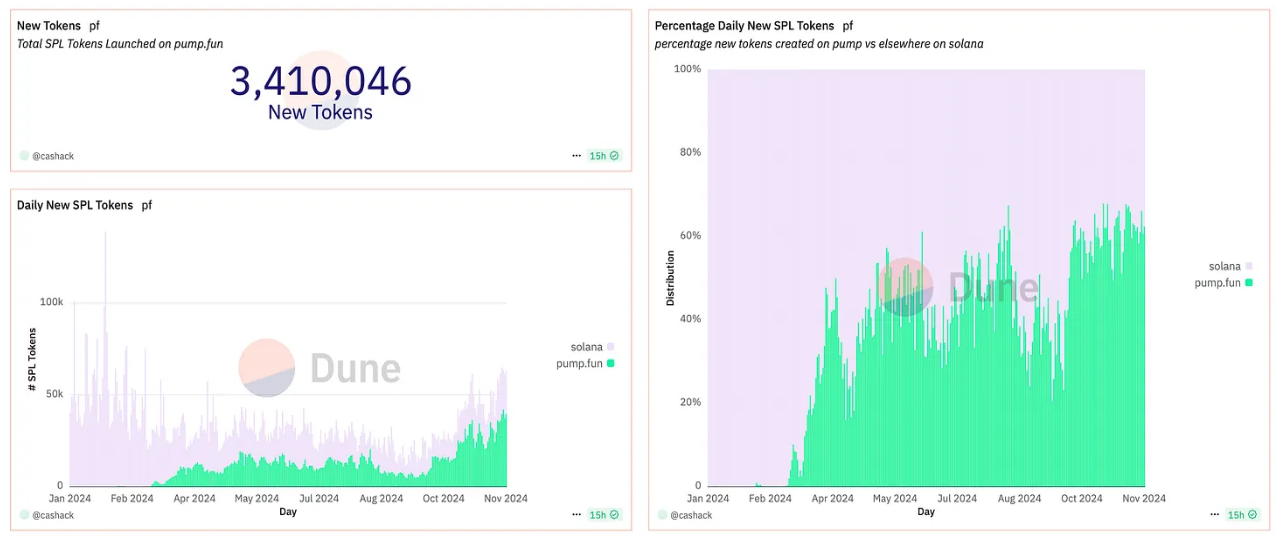Click the Day axis title under Percentage chart

click(x=926, y=512)
